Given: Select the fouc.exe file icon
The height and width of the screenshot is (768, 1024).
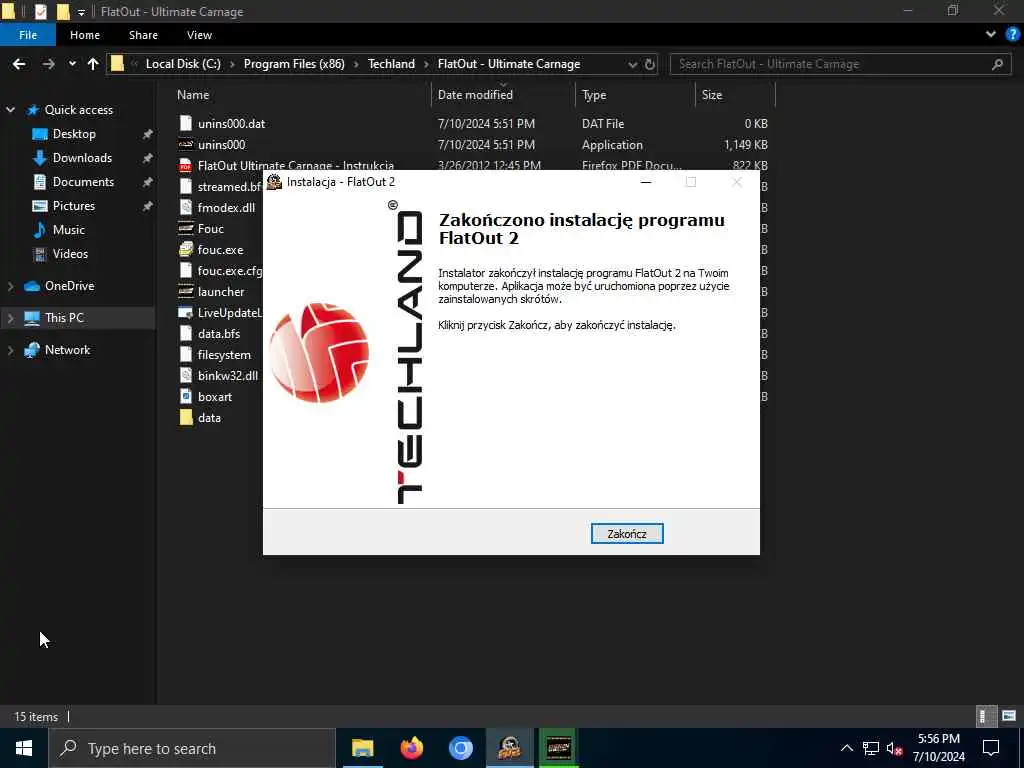Looking at the screenshot, I should (186, 249).
